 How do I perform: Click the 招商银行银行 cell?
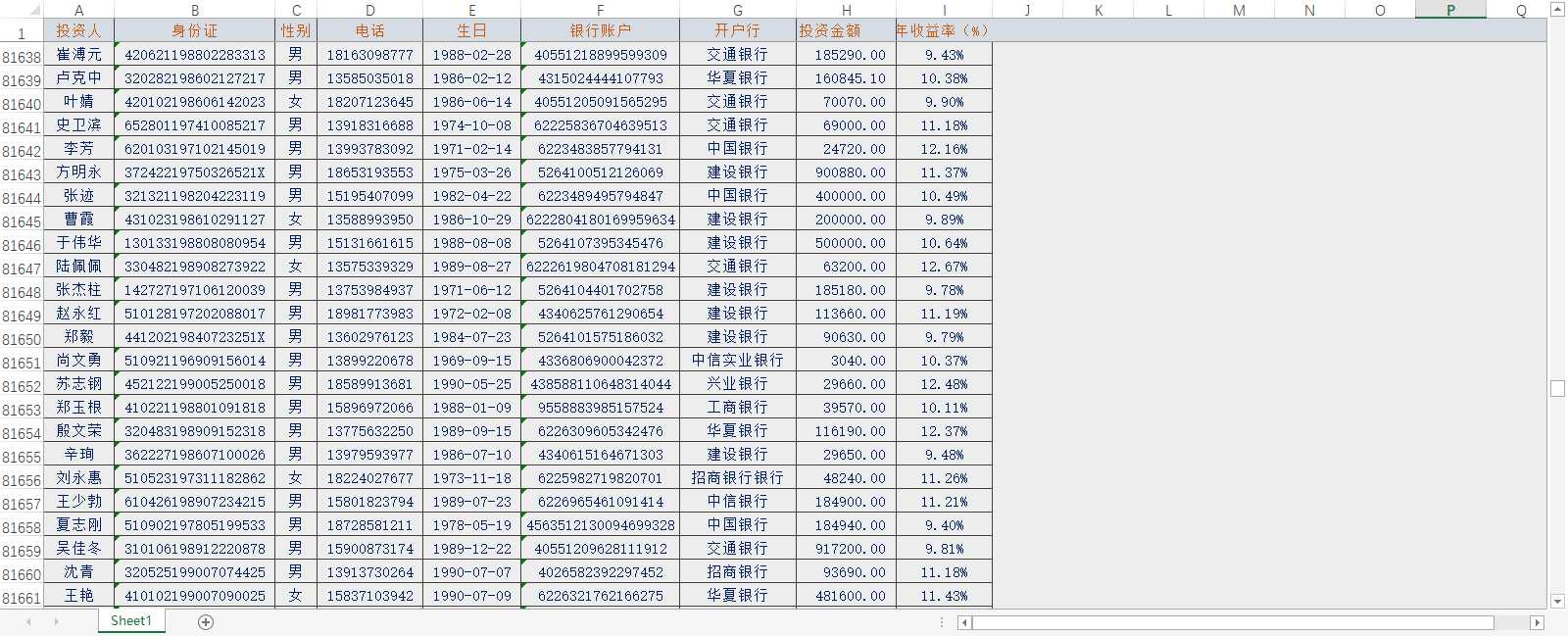pyautogui.click(x=738, y=478)
